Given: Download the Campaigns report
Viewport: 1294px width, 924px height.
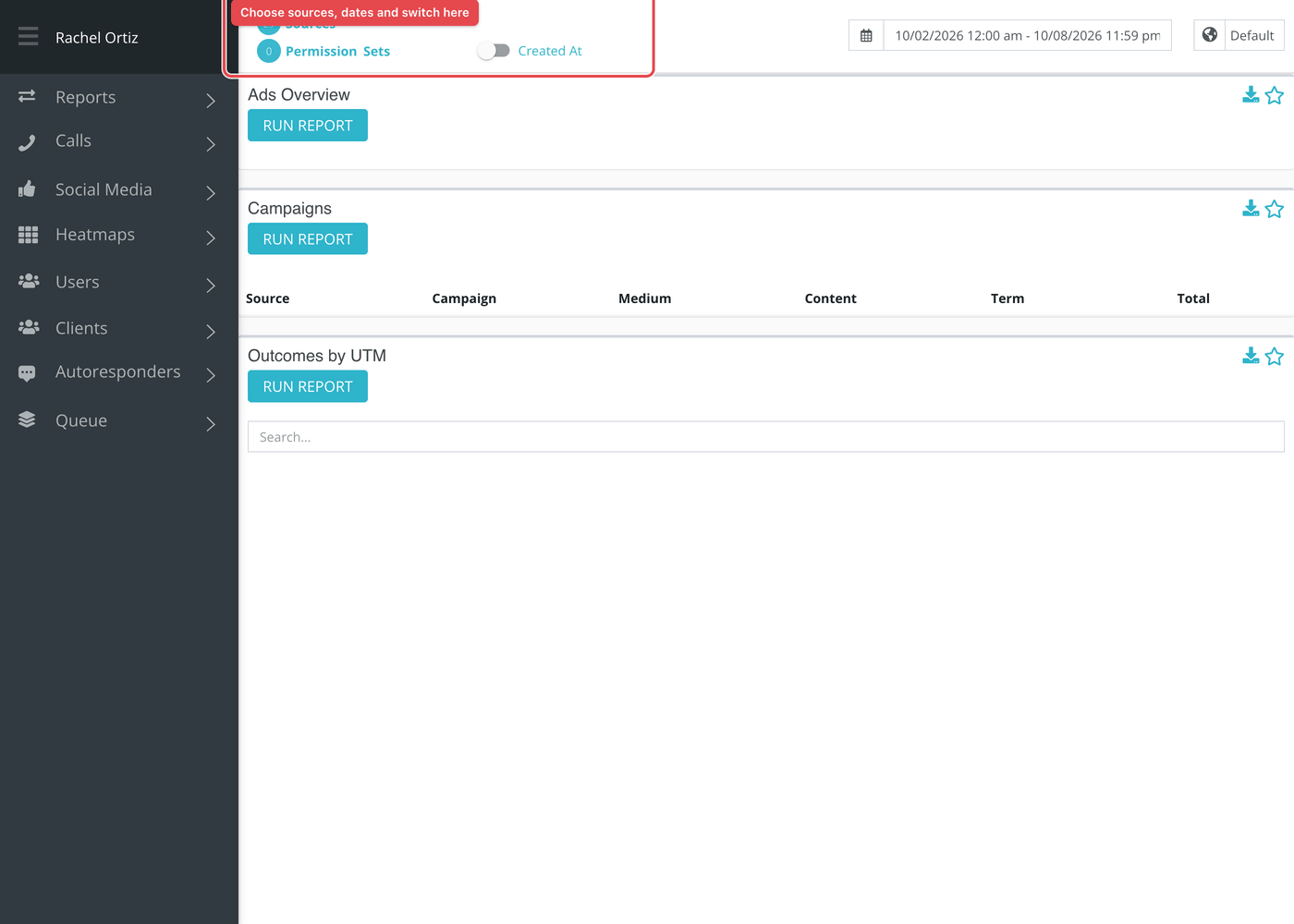Looking at the screenshot, I should pyautogui.click(x=1251, y=208).
